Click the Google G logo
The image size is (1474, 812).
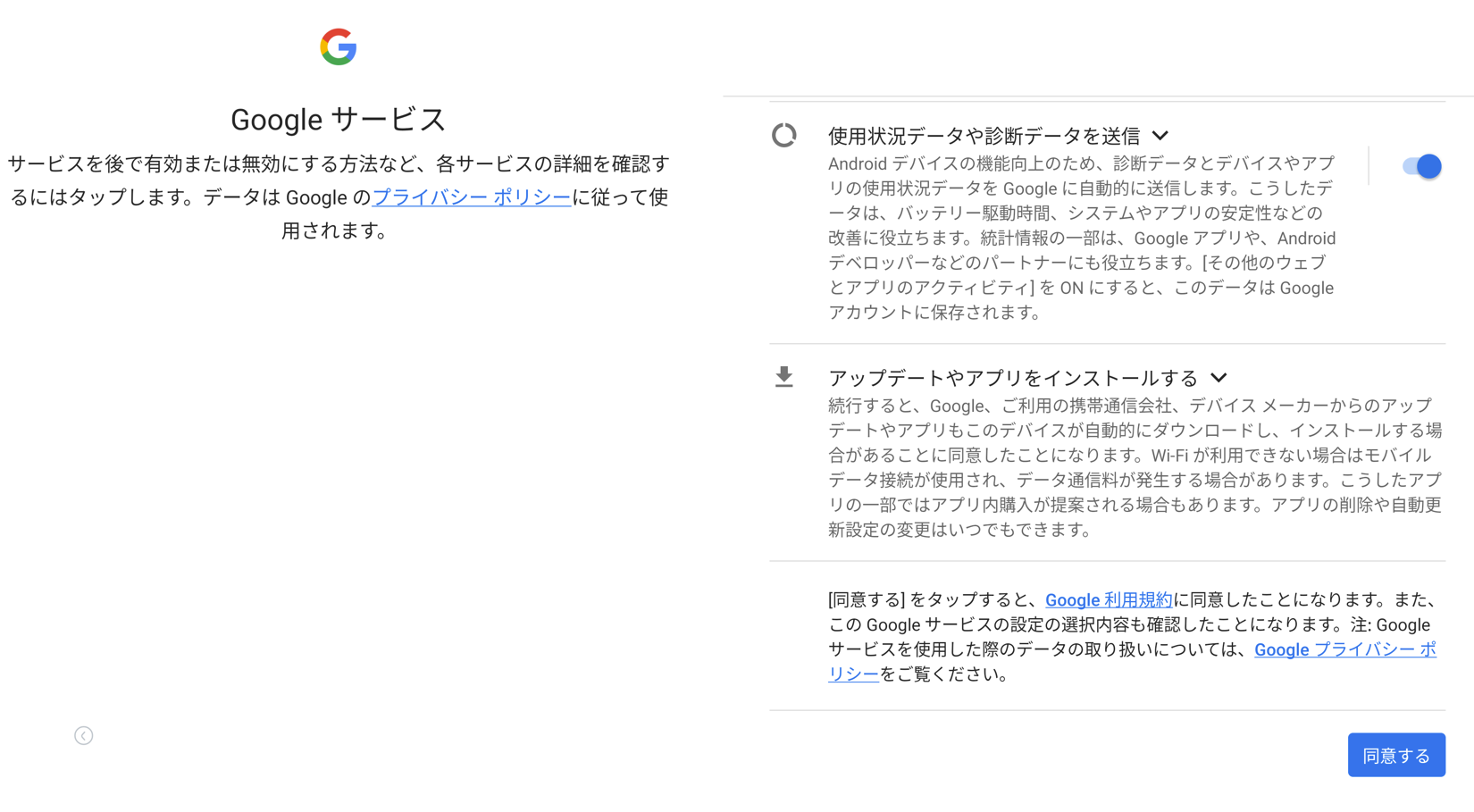coord(339,46)
